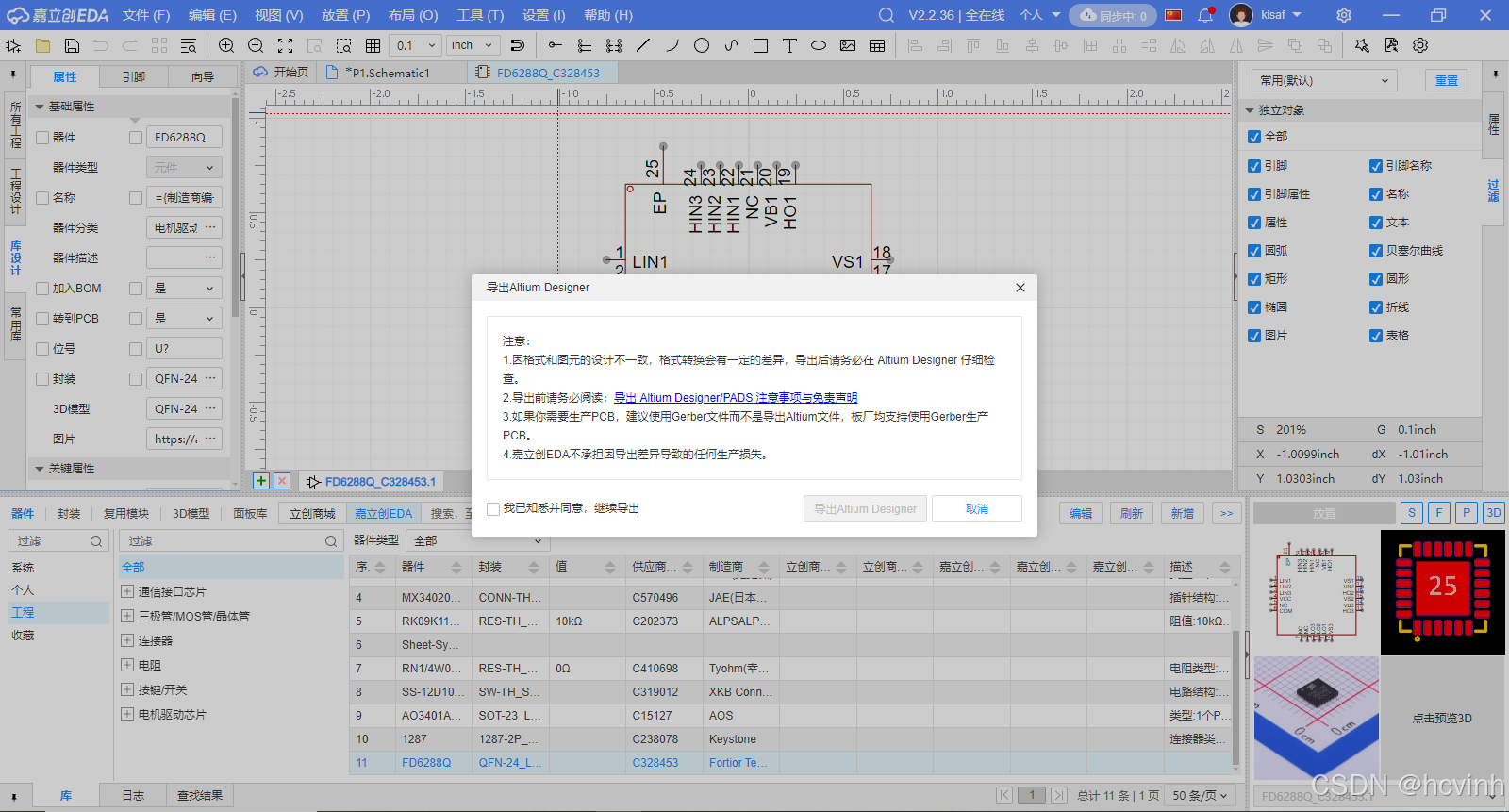Open the 工具 (T) menu
Screen dimensions: 1509x812
coord(480,15)
